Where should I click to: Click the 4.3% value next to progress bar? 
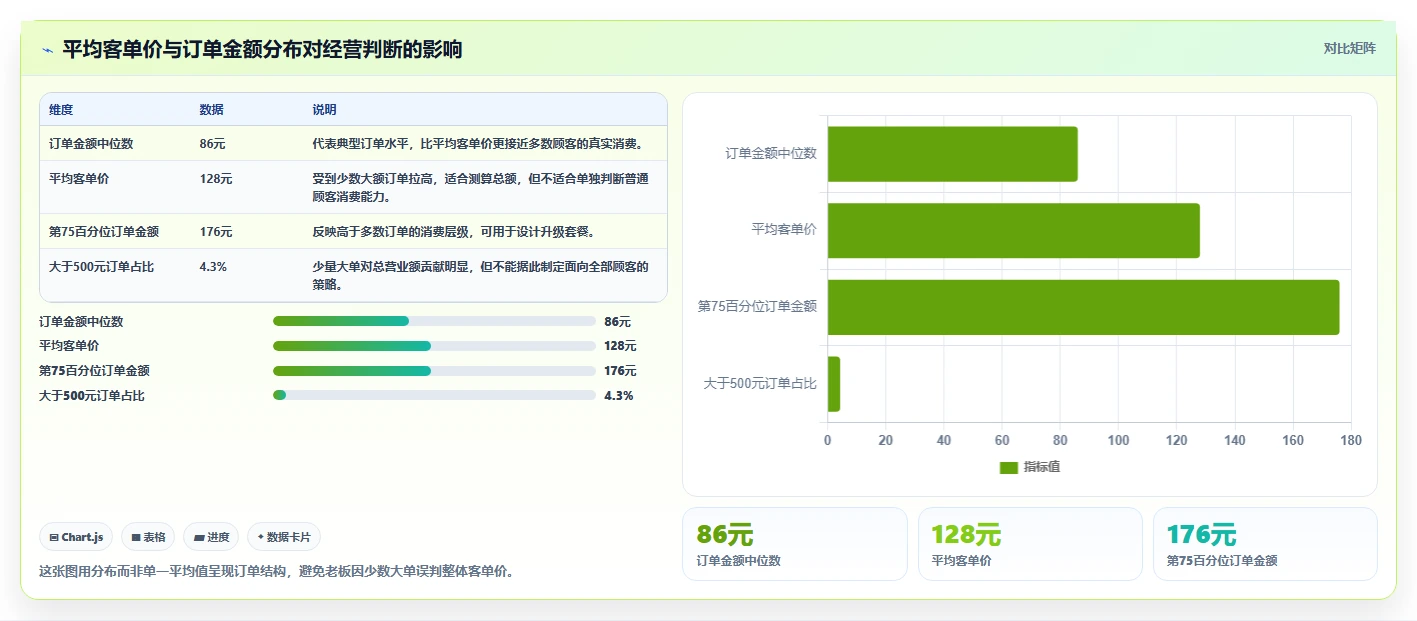click(618, 396)
